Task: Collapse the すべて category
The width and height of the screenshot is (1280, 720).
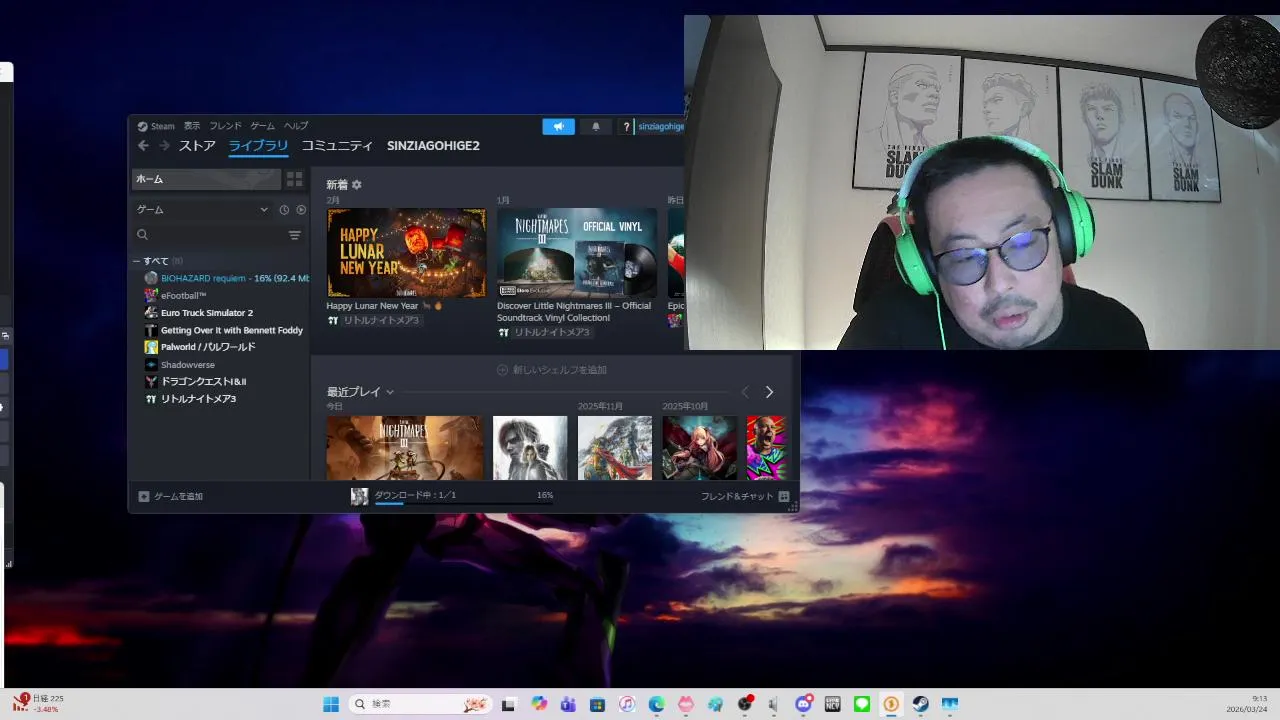Action: click(136, 261)
